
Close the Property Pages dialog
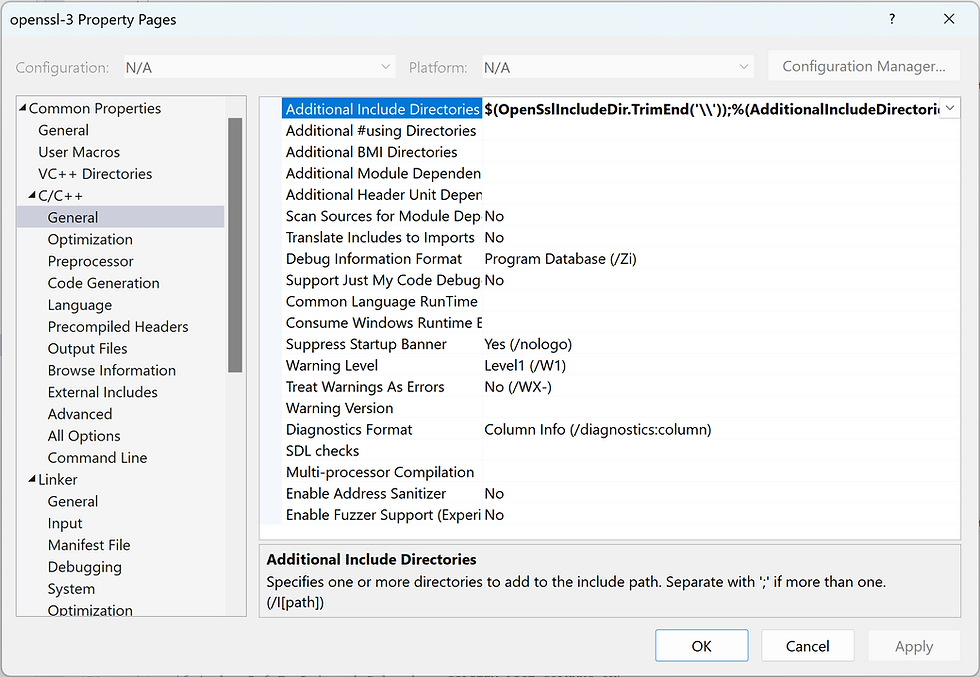pyautogui.click(x=949, y=19)
